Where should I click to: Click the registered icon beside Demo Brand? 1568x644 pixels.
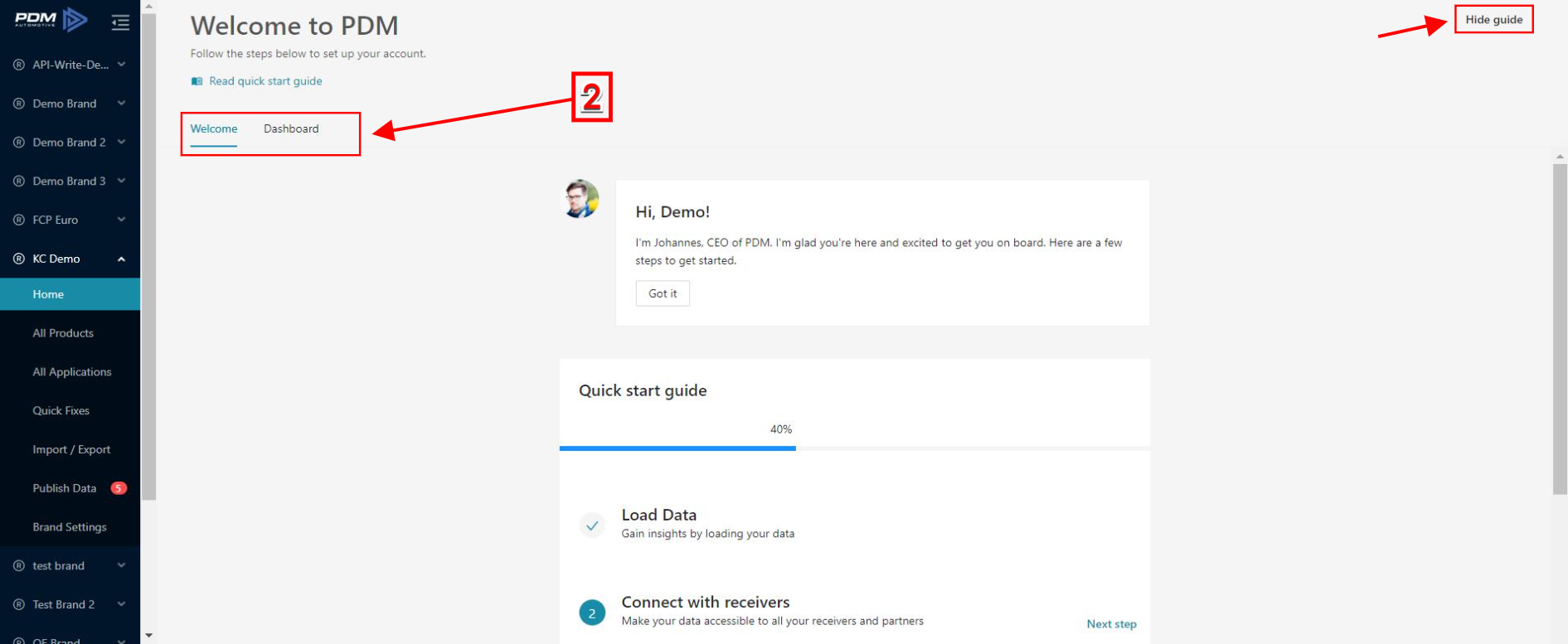tap(19, 104)
